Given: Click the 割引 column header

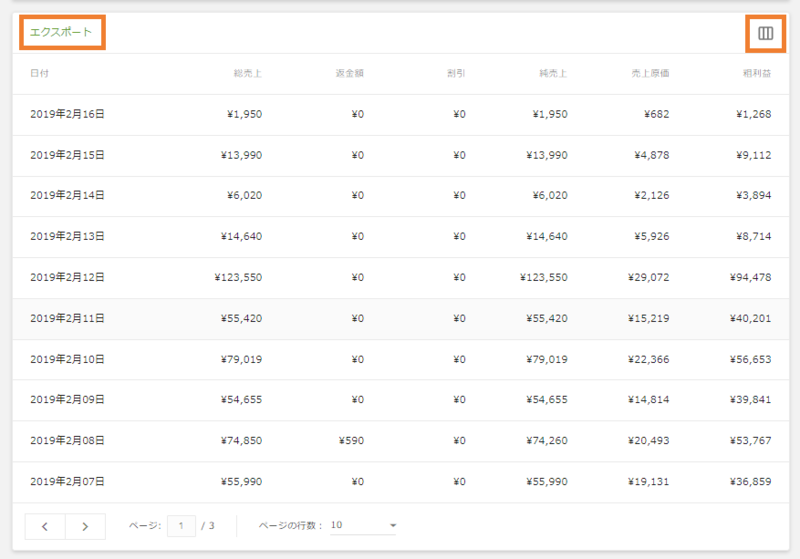Looking at the screenshot, I should tap(456, 74).
